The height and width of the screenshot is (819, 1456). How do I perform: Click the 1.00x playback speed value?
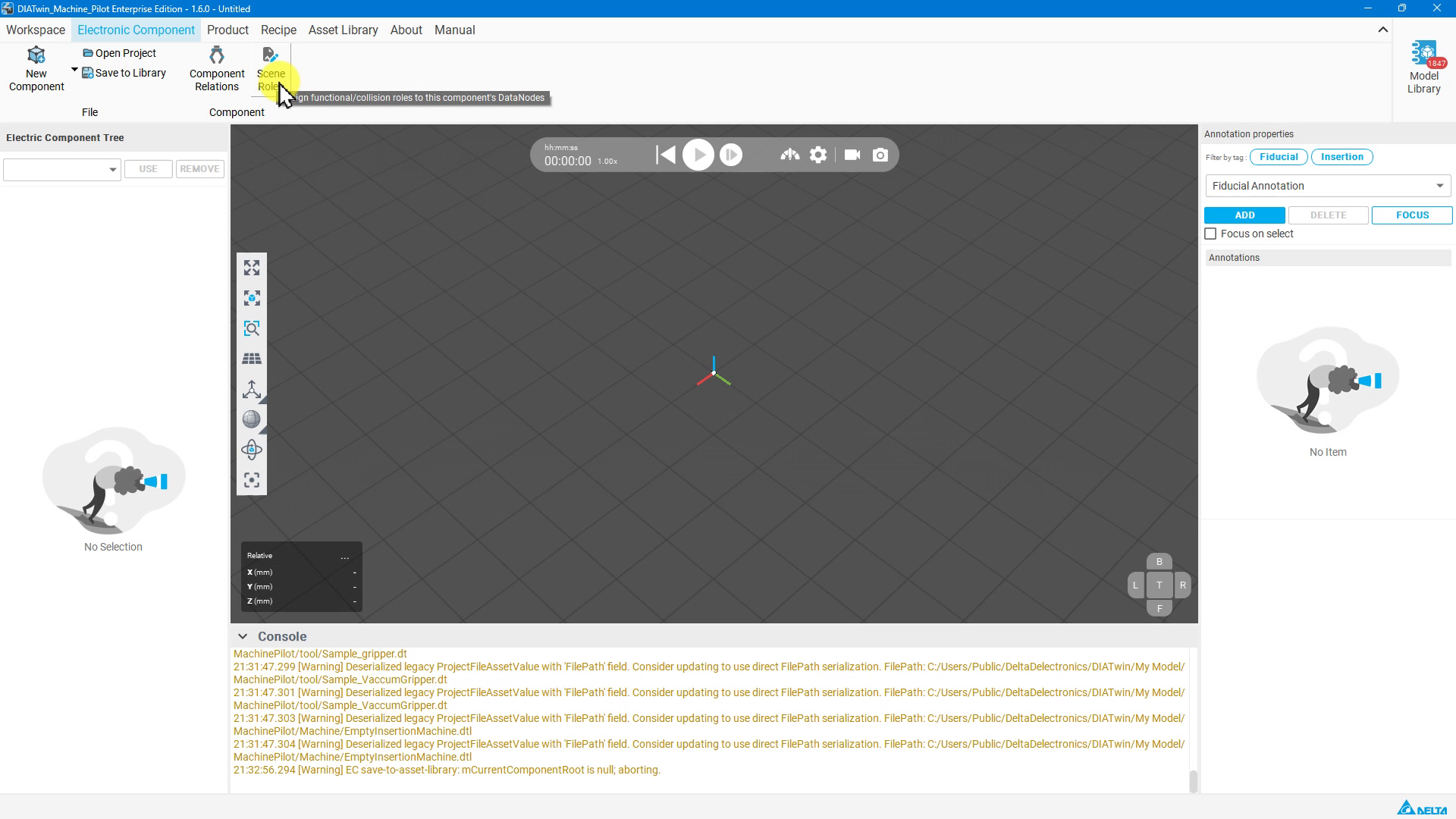click(607, 162)
